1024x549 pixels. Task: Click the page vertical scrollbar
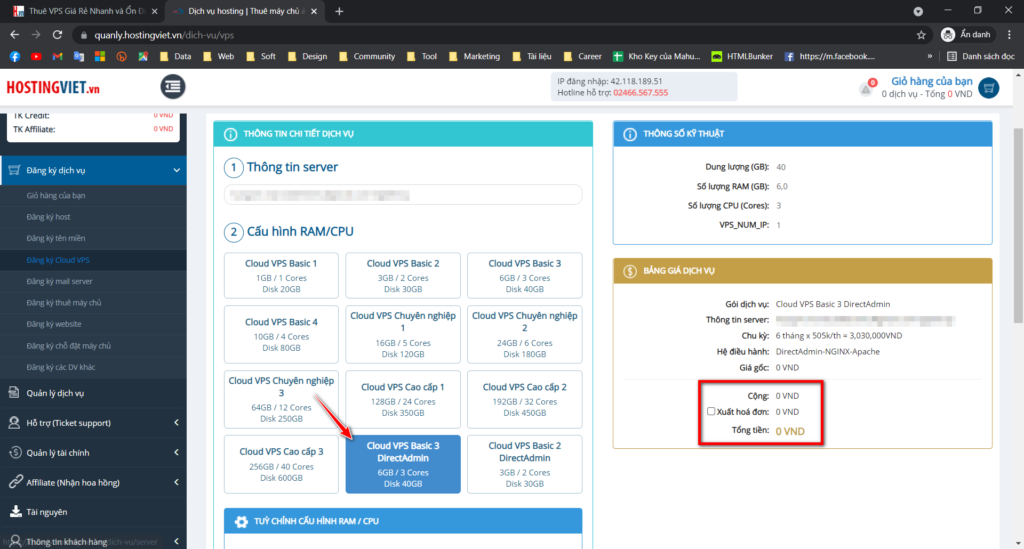pos(1018,225)
